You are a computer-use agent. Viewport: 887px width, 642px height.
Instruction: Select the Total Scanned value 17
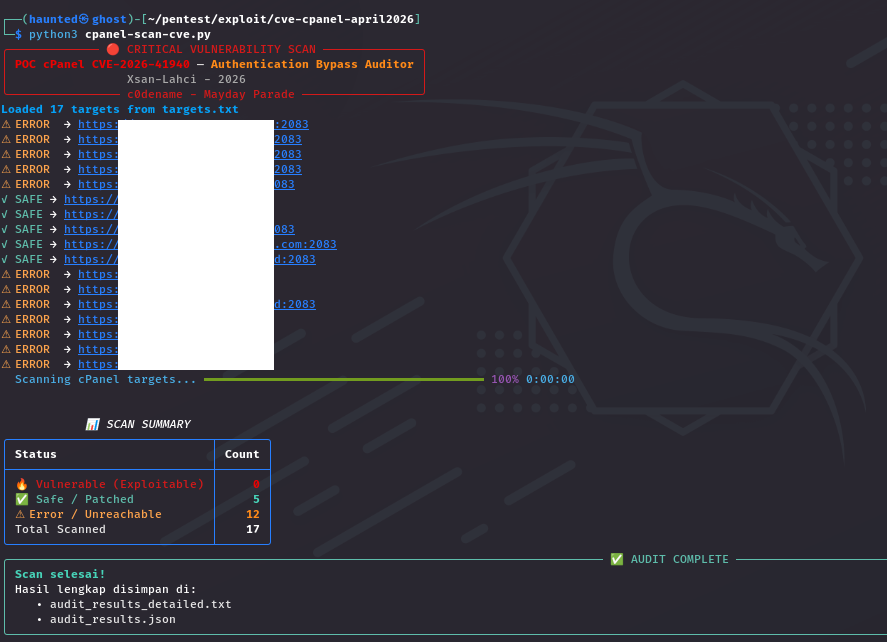click(x=253, y=529)
